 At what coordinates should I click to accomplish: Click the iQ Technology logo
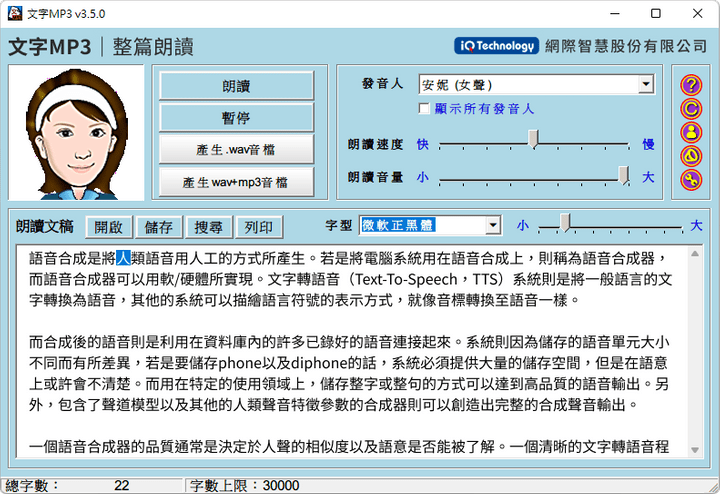pyautogui.click(x=496, y=46)
